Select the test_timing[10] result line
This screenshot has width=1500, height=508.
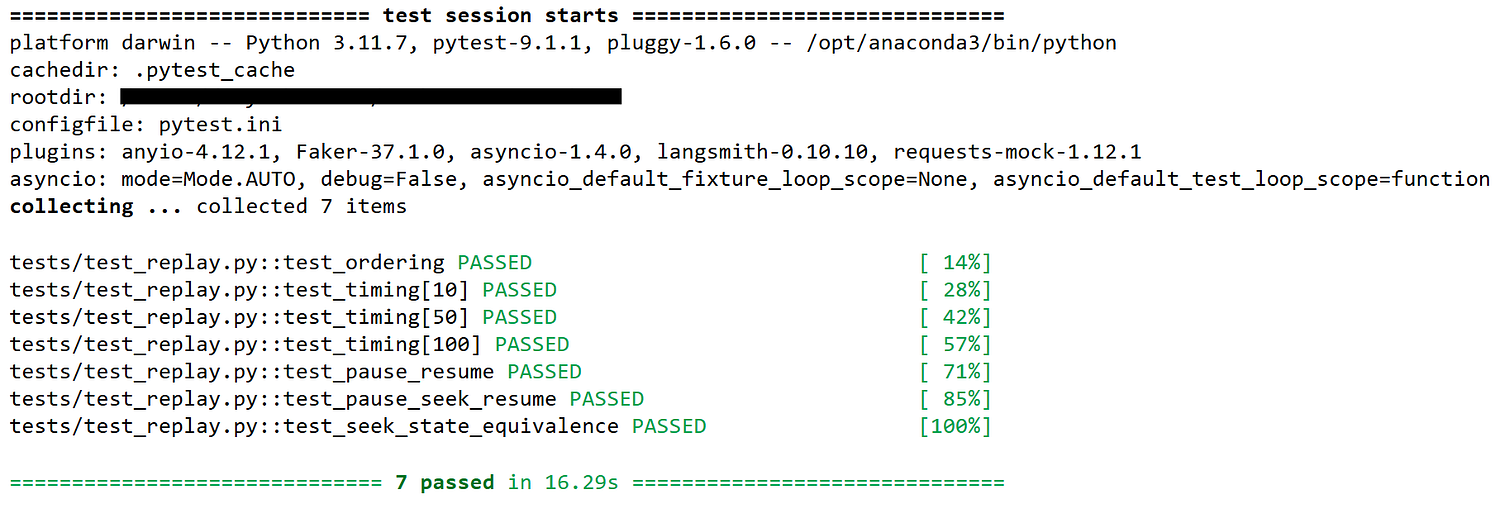(500, 290)
